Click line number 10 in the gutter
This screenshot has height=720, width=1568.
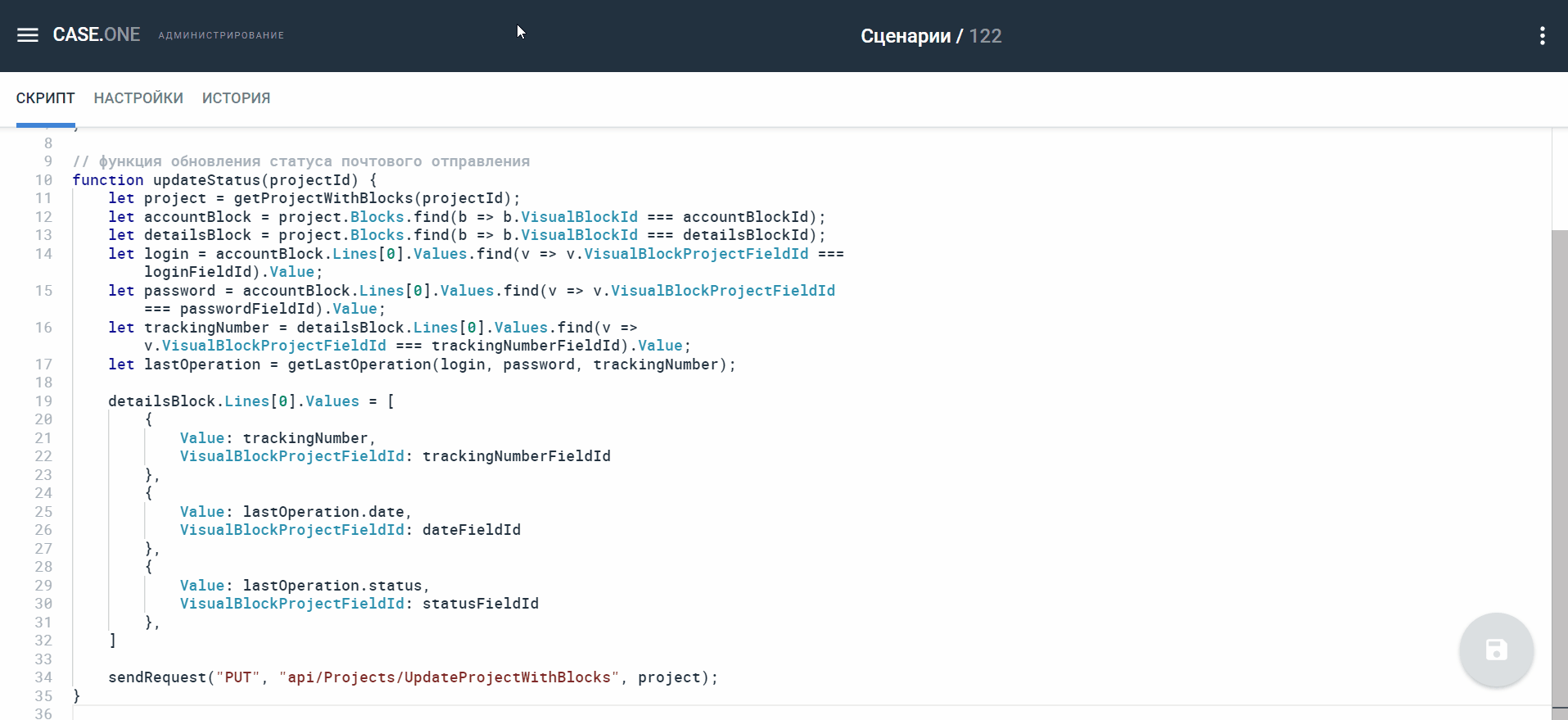(x=43, y=180)
